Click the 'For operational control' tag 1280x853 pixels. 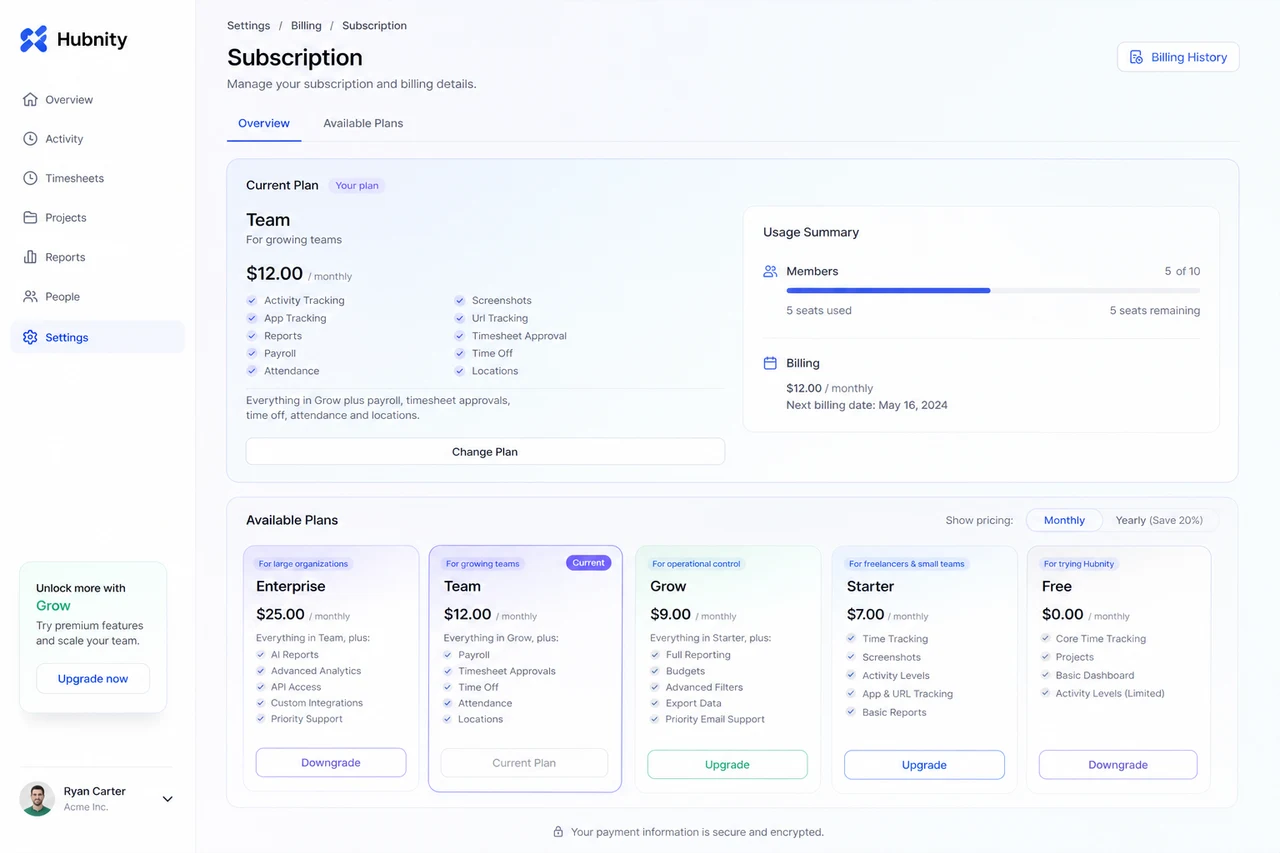(x=696, y=564)
